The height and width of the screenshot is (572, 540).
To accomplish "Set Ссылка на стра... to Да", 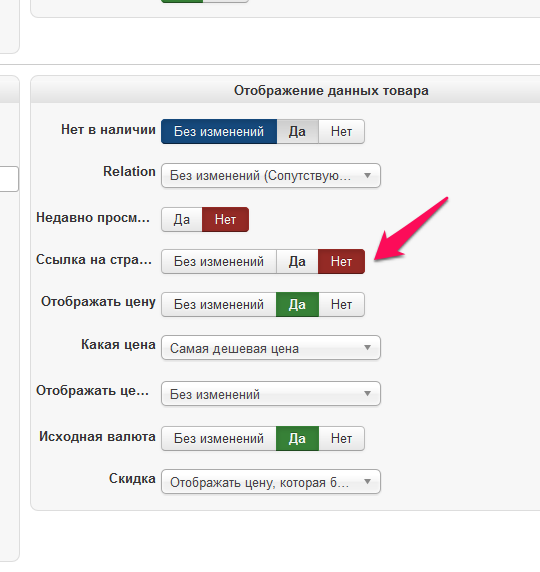I will (297, 262).
